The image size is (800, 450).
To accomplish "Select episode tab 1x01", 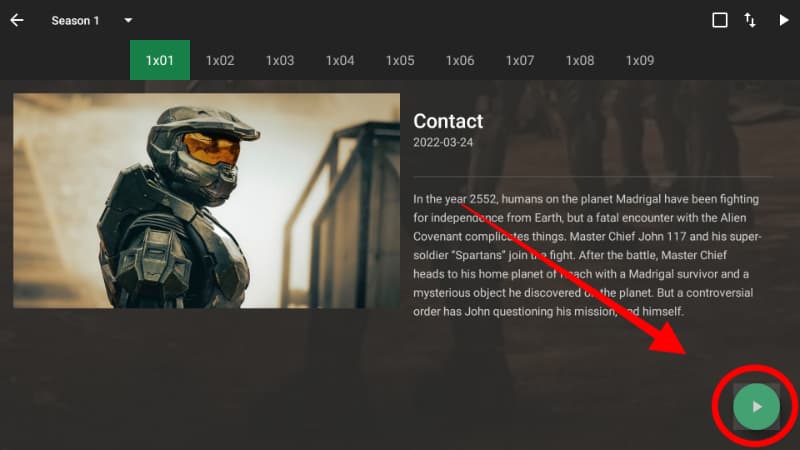I will pos(160,60).
